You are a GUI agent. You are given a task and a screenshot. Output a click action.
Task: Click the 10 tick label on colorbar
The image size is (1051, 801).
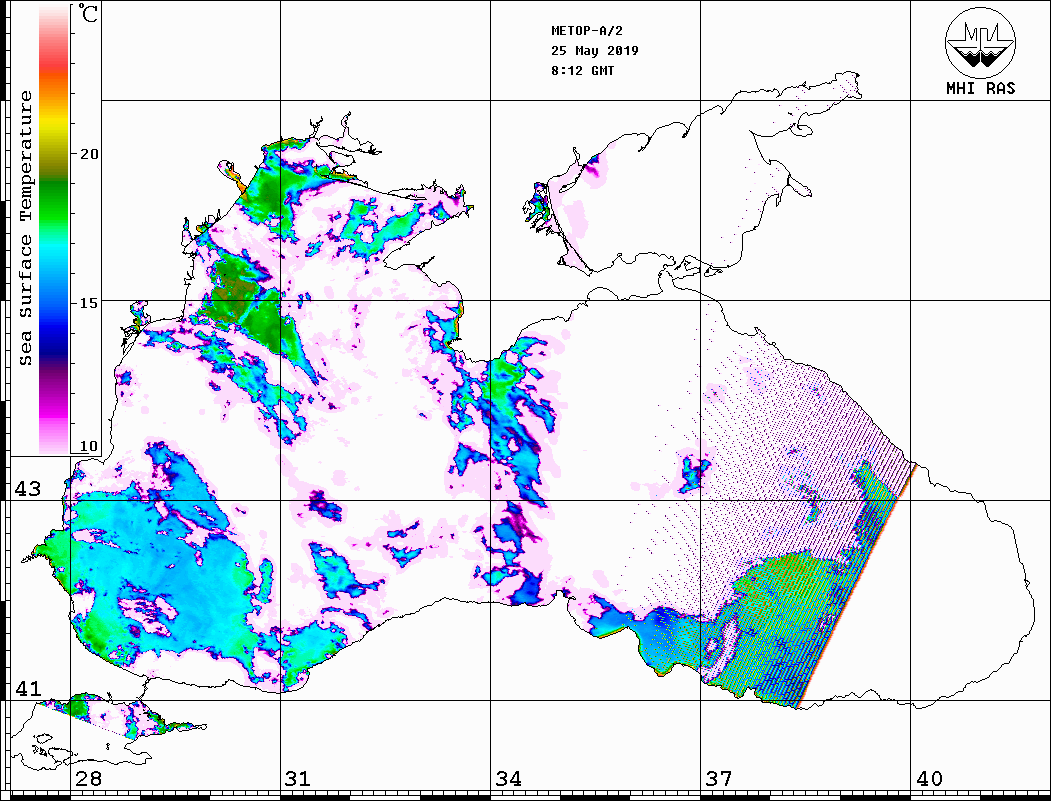click(x=88, y=446)
